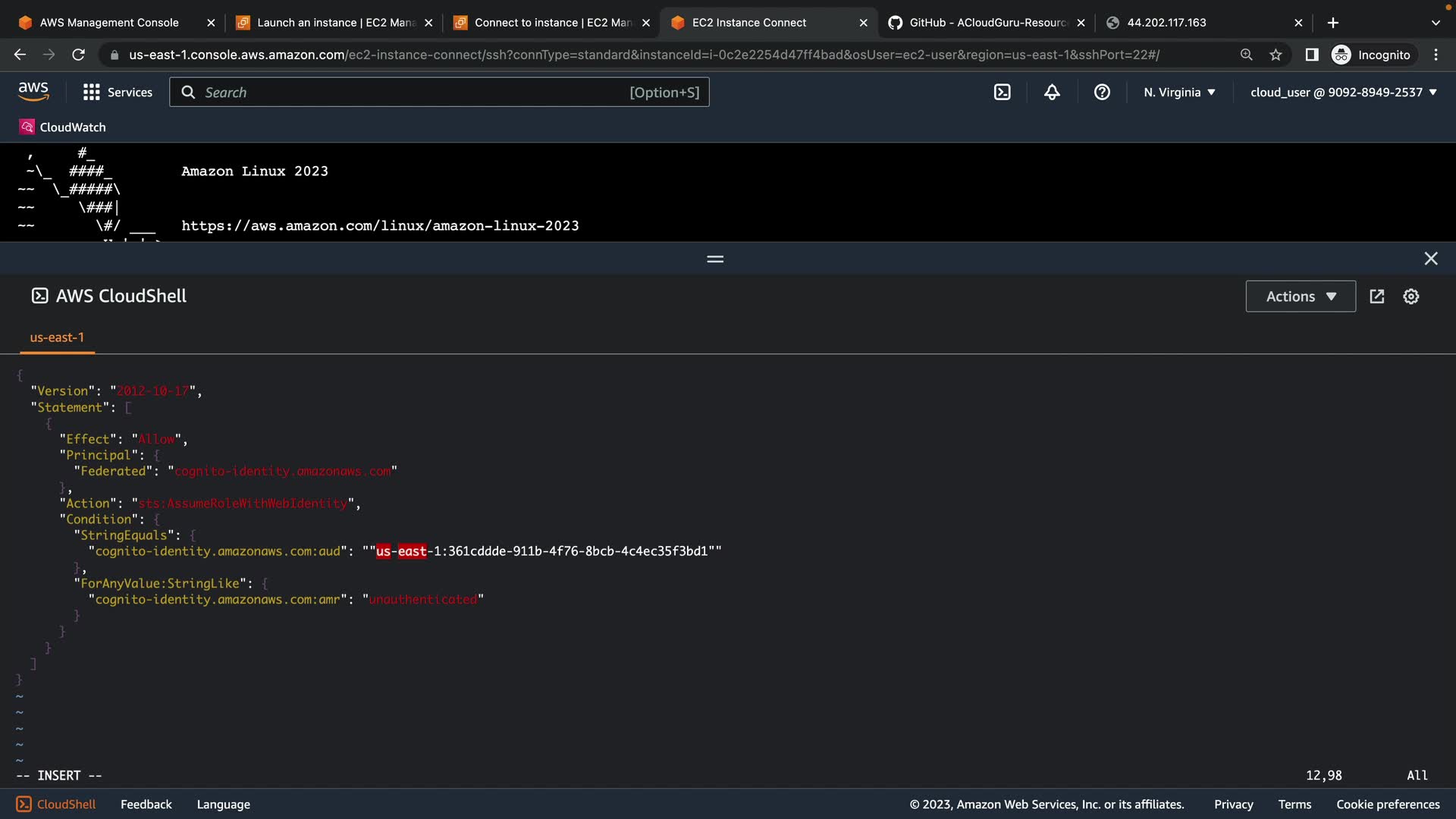
Task: Reload the current browser page
Action: click(x=78, y=55)
